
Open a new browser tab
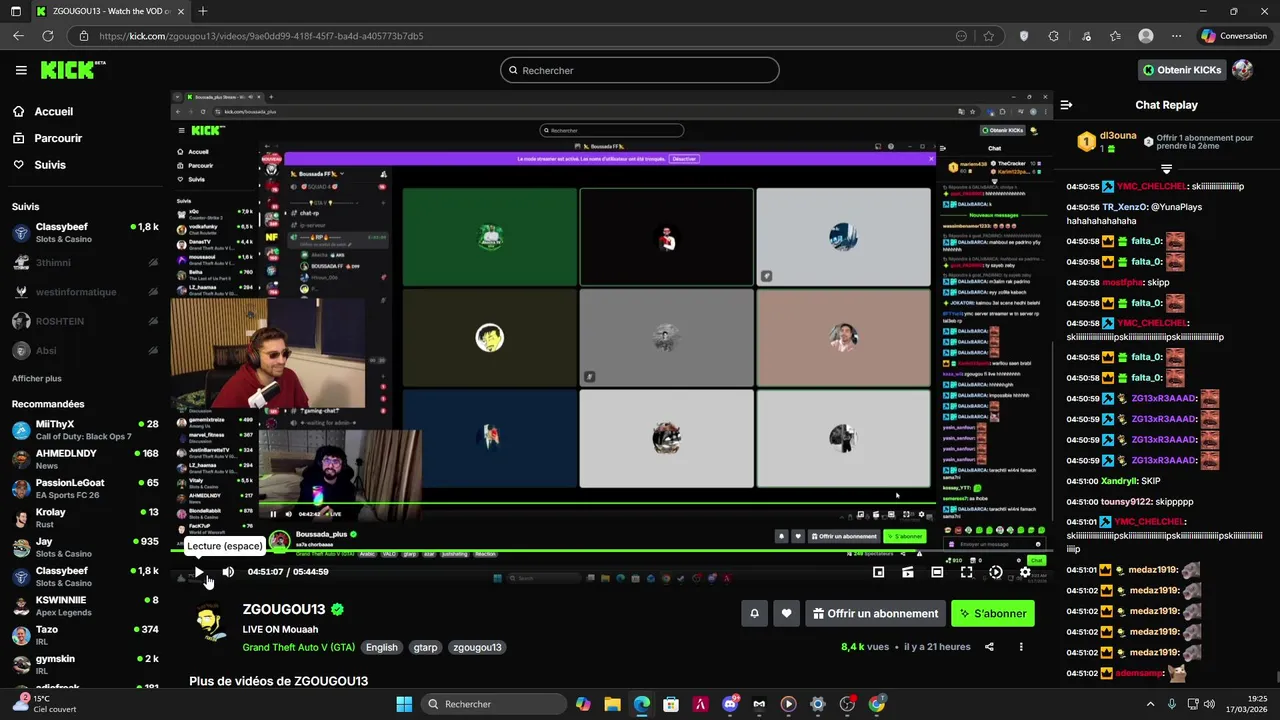(x=203, y=11)
